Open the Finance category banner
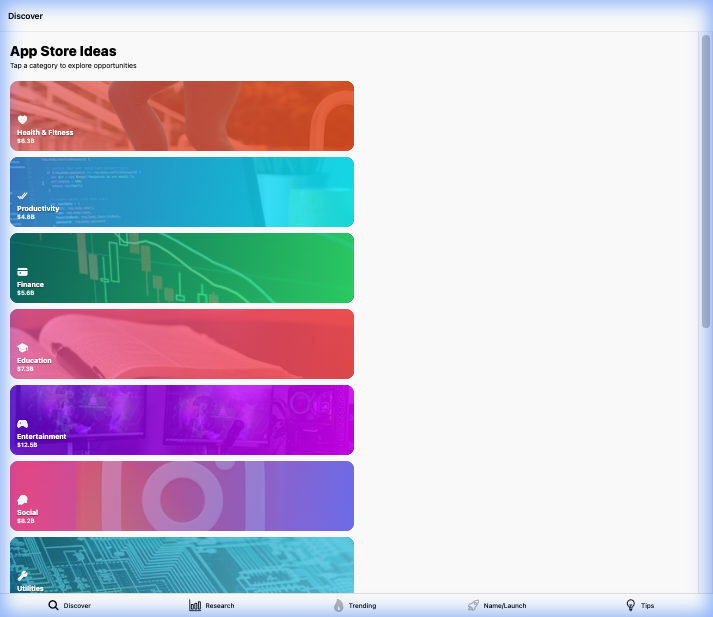The image size is (713, 617). 182,268
